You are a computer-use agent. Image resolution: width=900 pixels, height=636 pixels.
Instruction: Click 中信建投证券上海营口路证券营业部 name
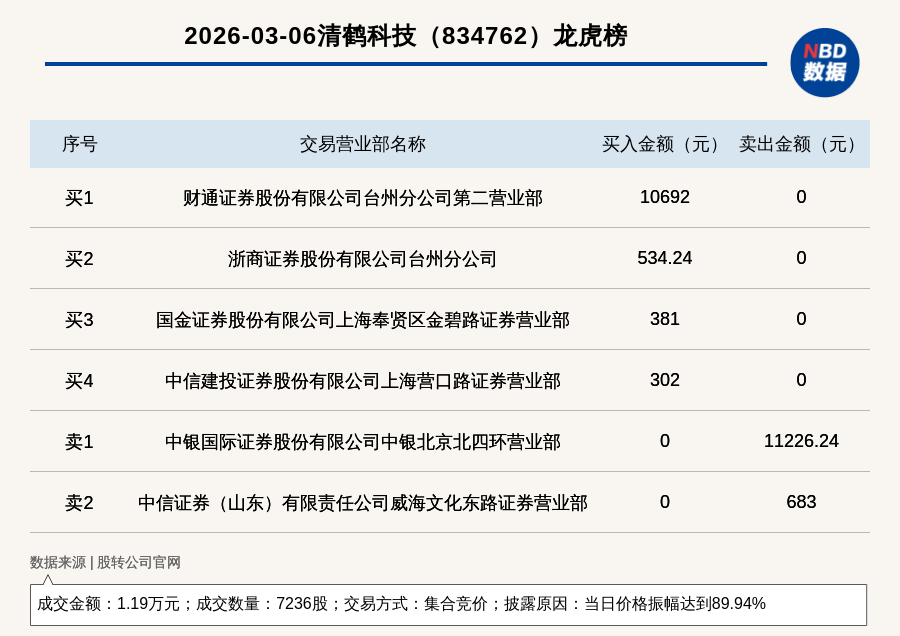coord(362,381)
